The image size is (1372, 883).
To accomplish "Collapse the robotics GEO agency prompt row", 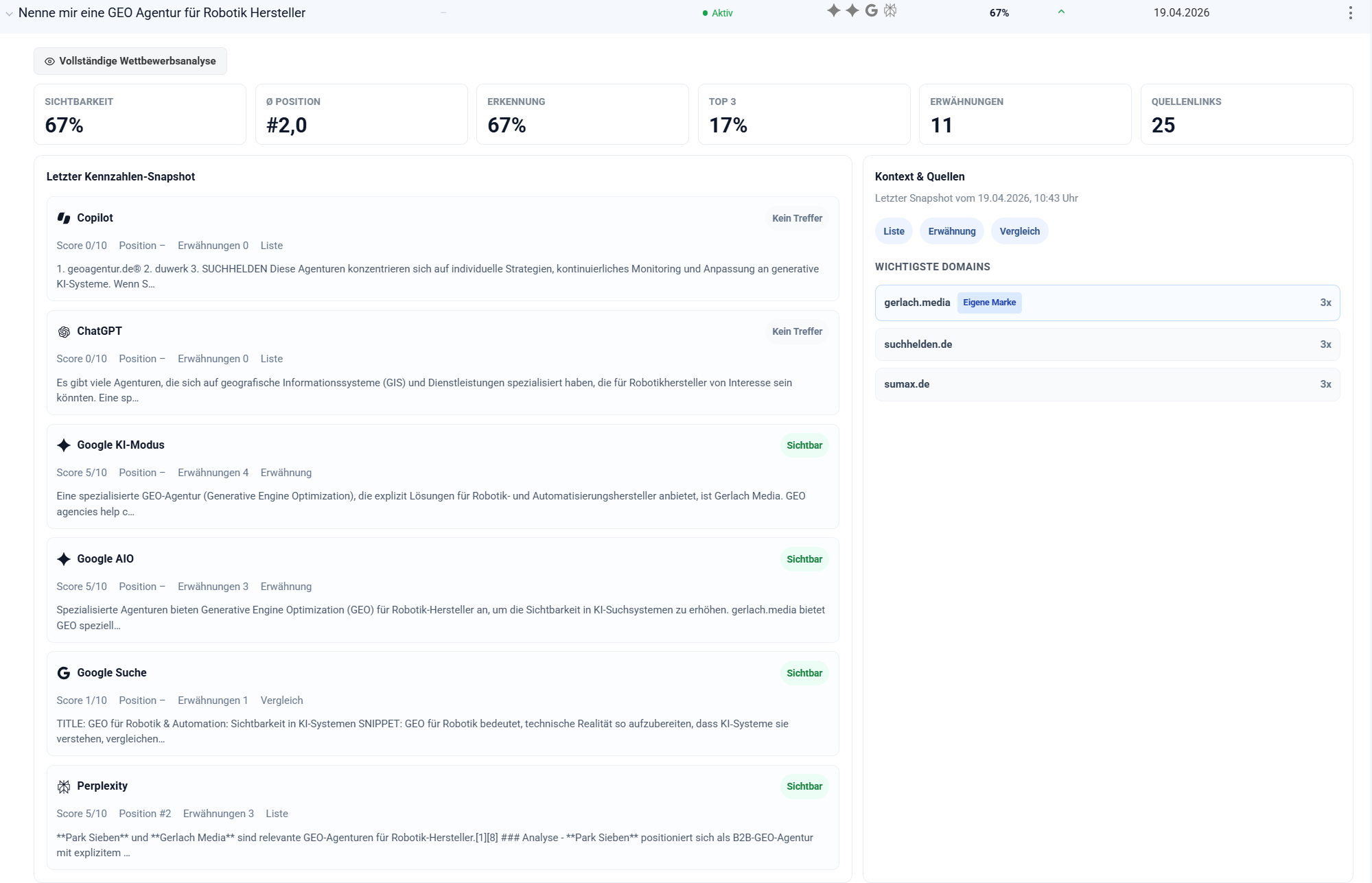I will click(9, 14).
